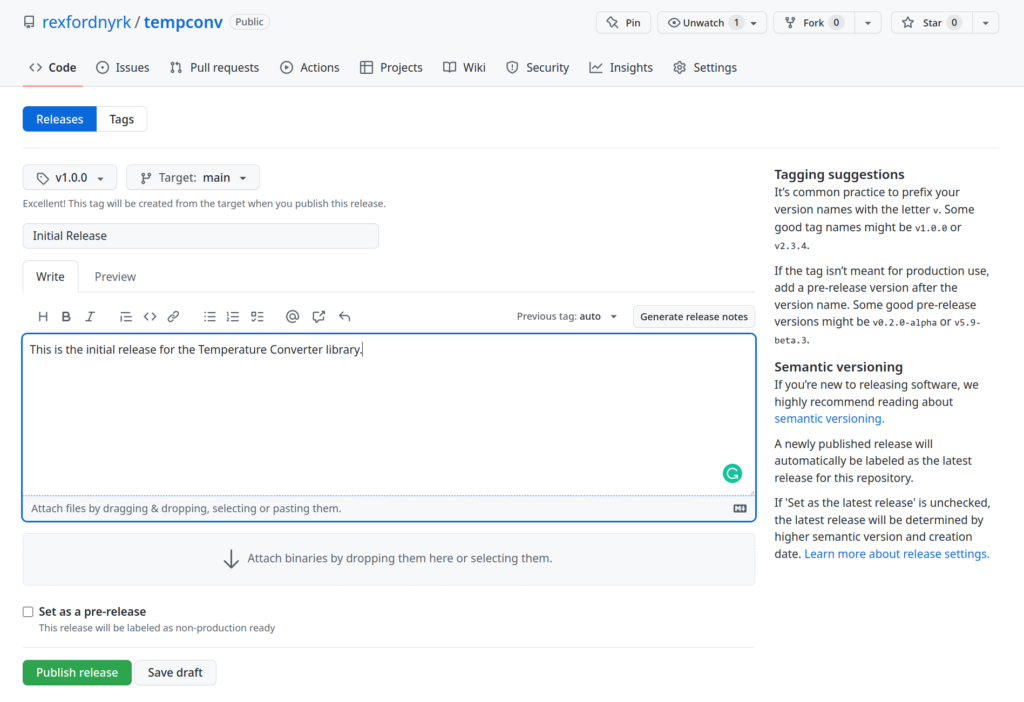This screenshot has height=702, width=1024.
Task: Insert a code snippet with code icon
Action: pos(150,316)
